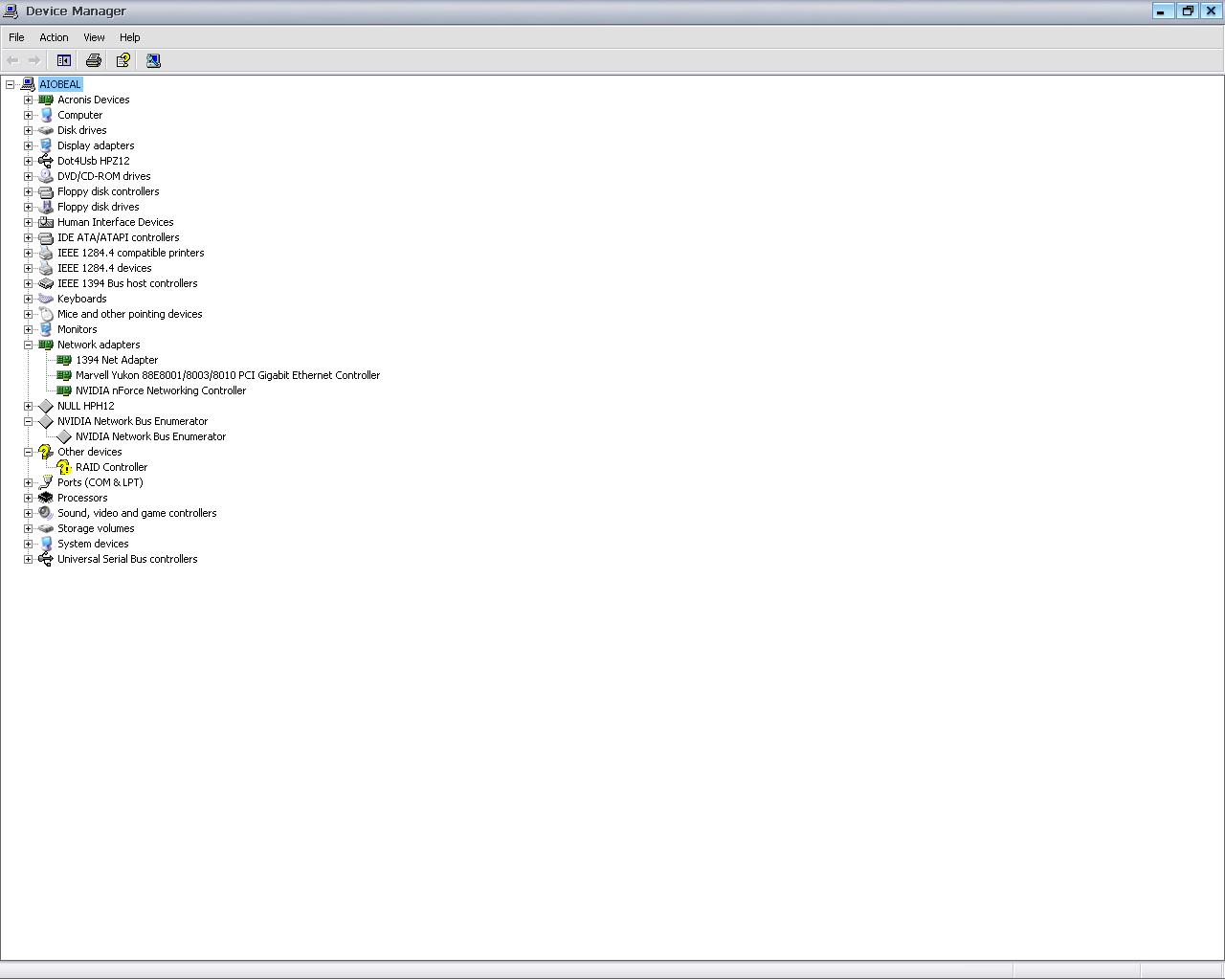Viewport: 1225px width, 980px height.
Task: Expand the NULL HPH12 category
Action: point(29,406)
